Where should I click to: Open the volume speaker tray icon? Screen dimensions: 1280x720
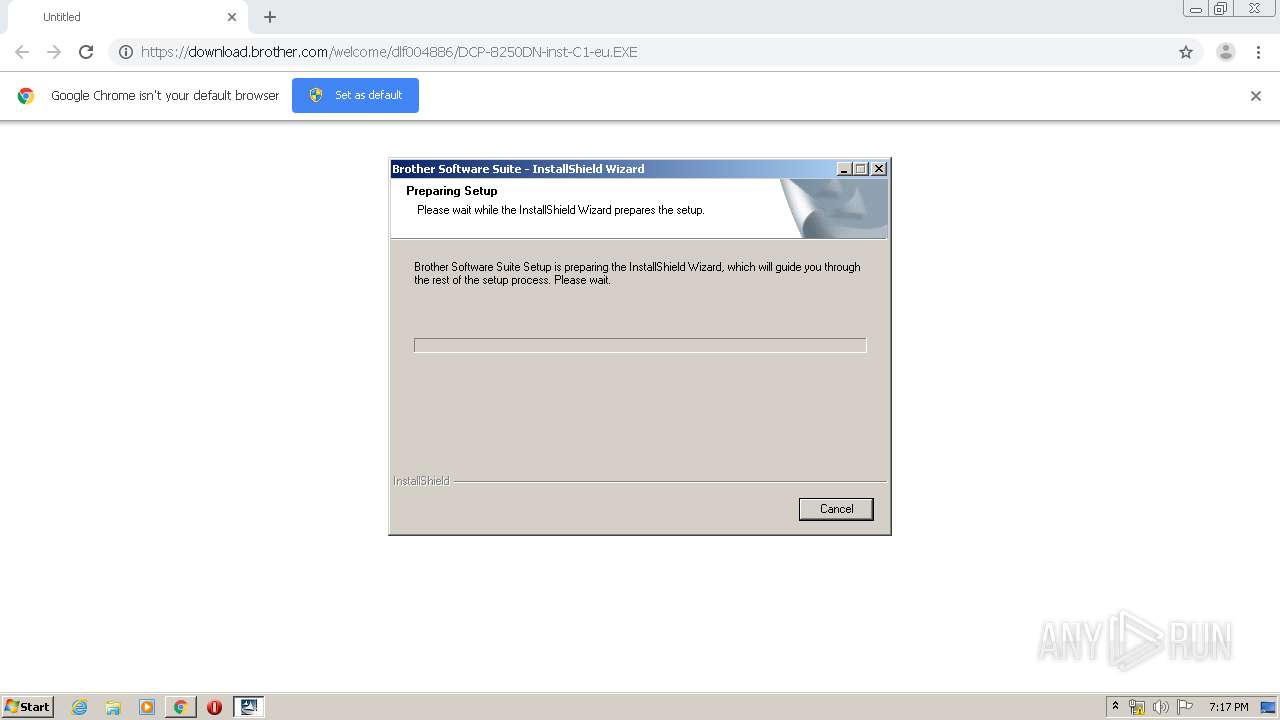tap(1161, 707)
